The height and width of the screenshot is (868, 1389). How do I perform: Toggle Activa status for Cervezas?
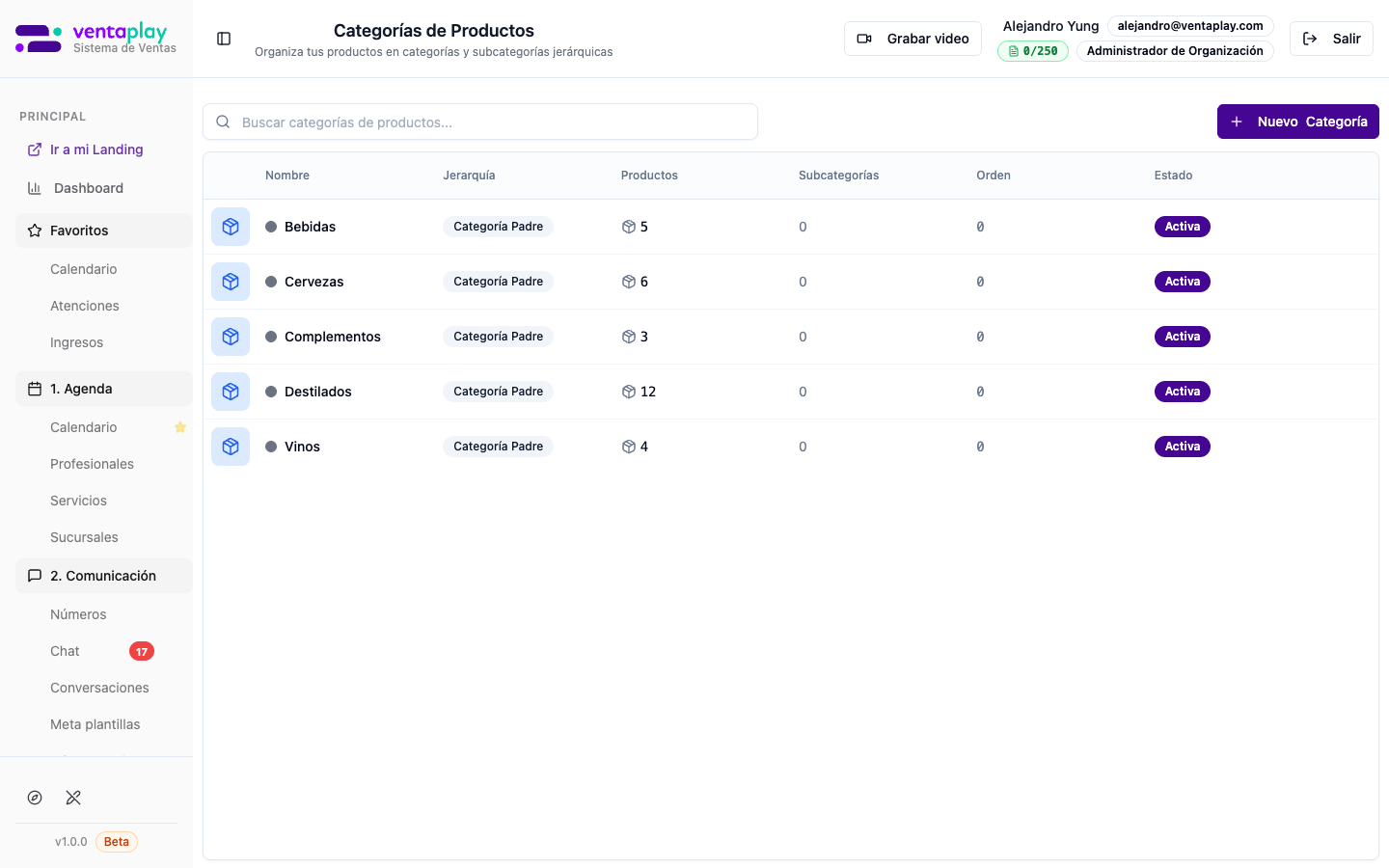pos(1182,282)
